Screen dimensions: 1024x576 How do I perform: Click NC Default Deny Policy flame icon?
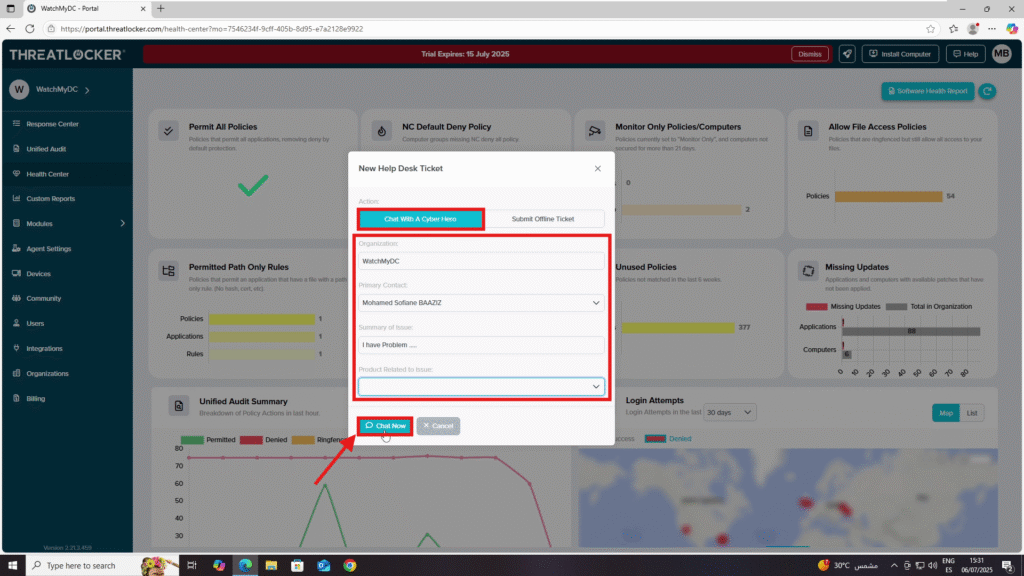[382, 131]
